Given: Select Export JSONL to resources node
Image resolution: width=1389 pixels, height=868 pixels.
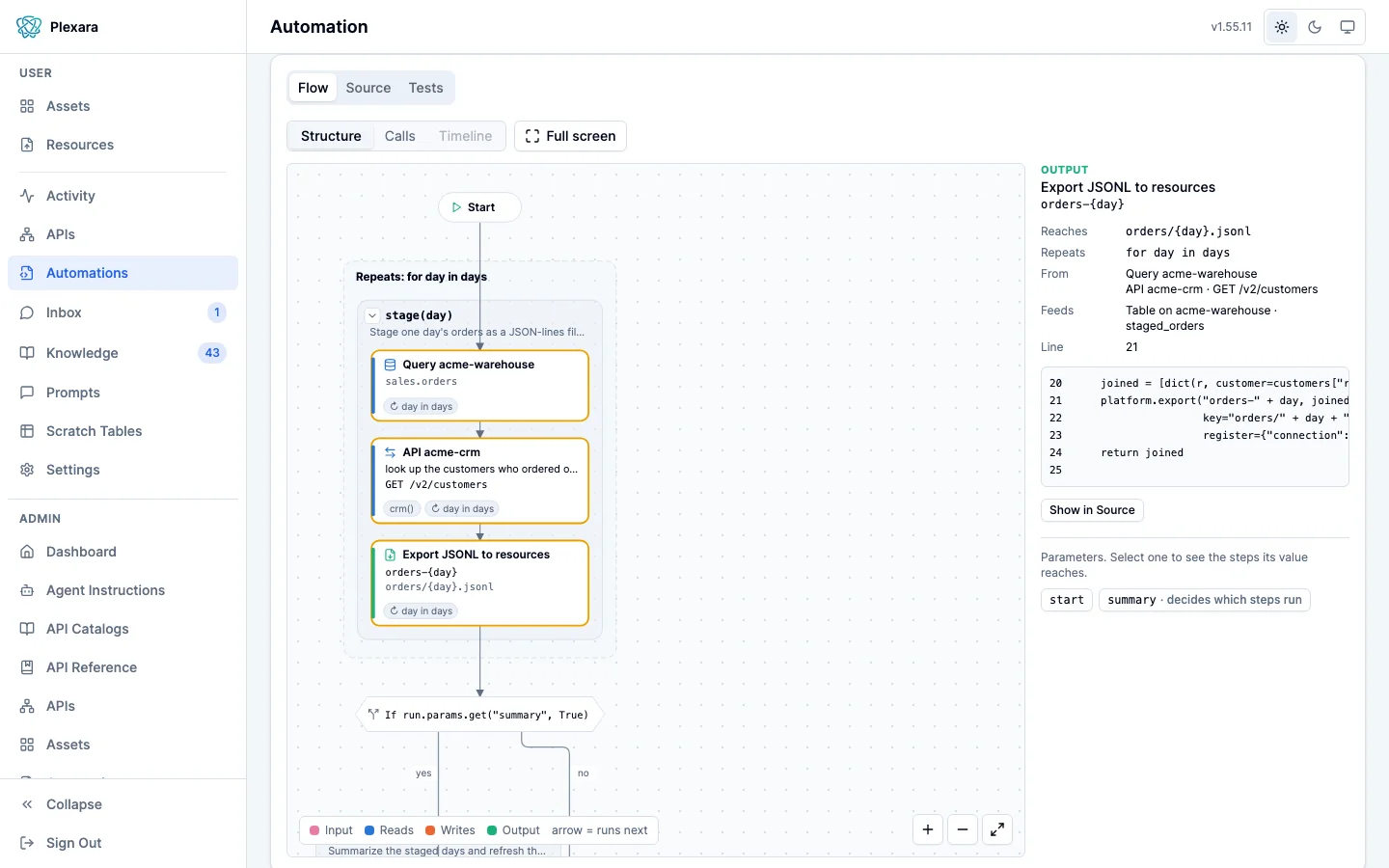Looking at the screenshot, I should coord(479,583).
